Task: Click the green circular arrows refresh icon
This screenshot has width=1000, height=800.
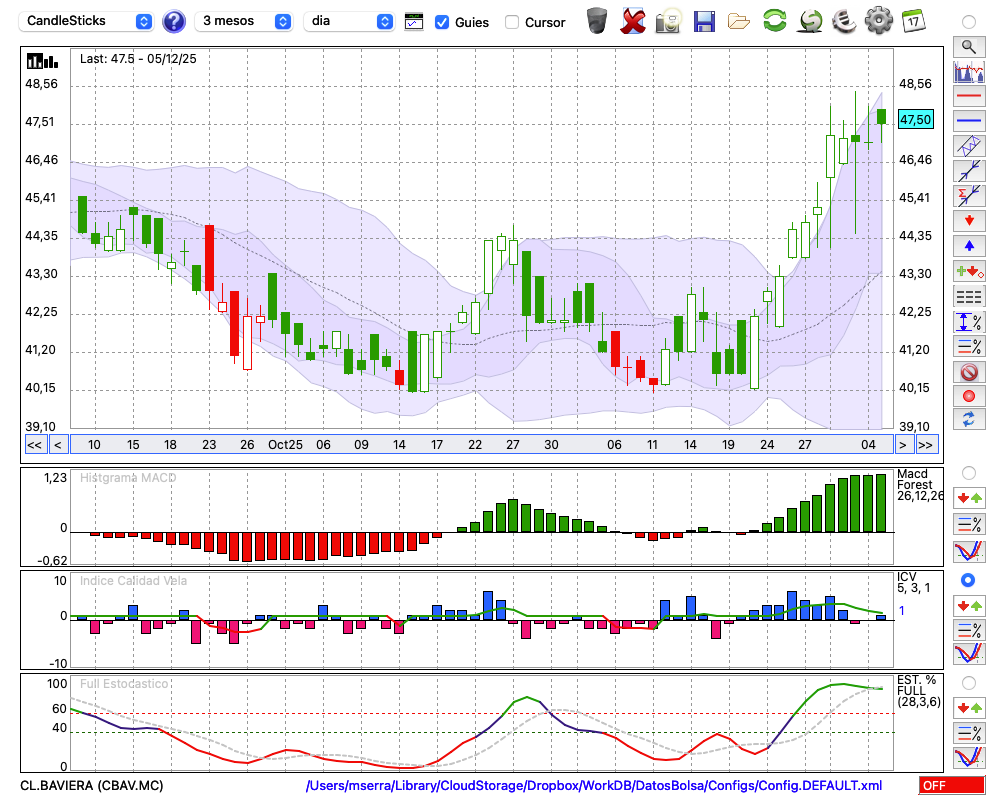Action: [x=774, y=20]
